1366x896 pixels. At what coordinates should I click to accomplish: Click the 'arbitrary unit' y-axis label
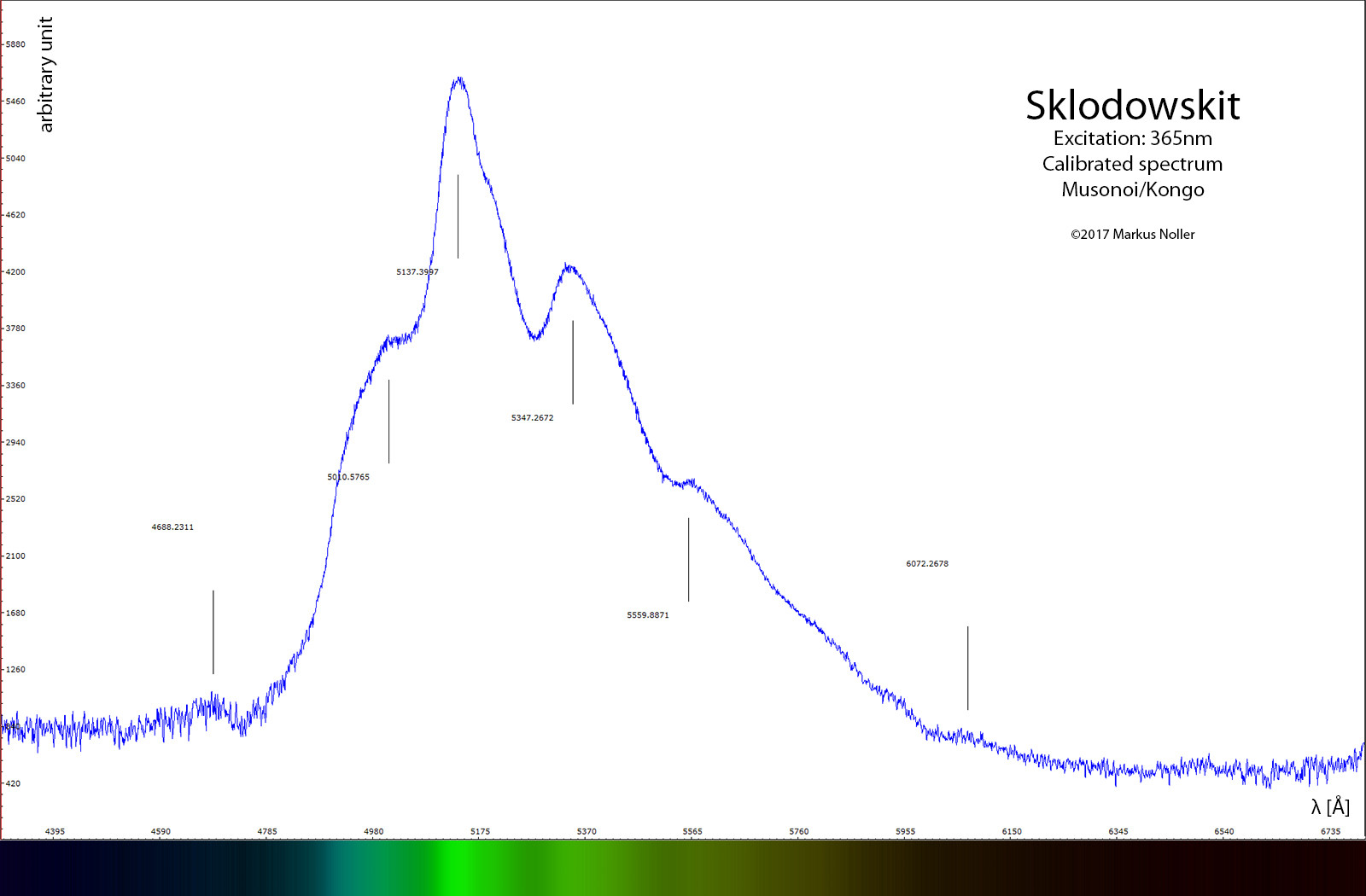(46, 75)
